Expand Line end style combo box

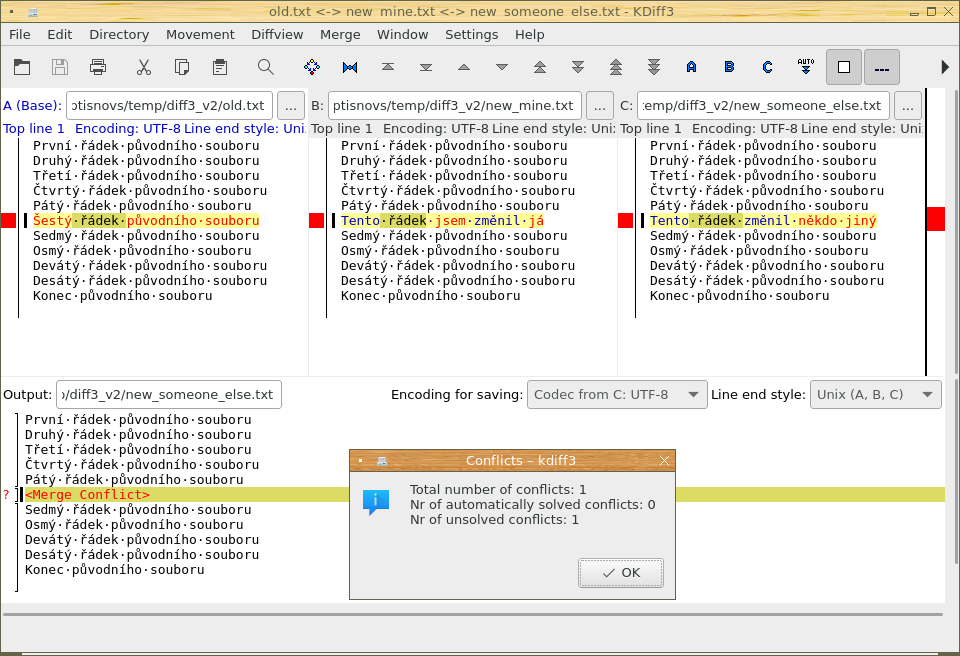pos(875,394)
